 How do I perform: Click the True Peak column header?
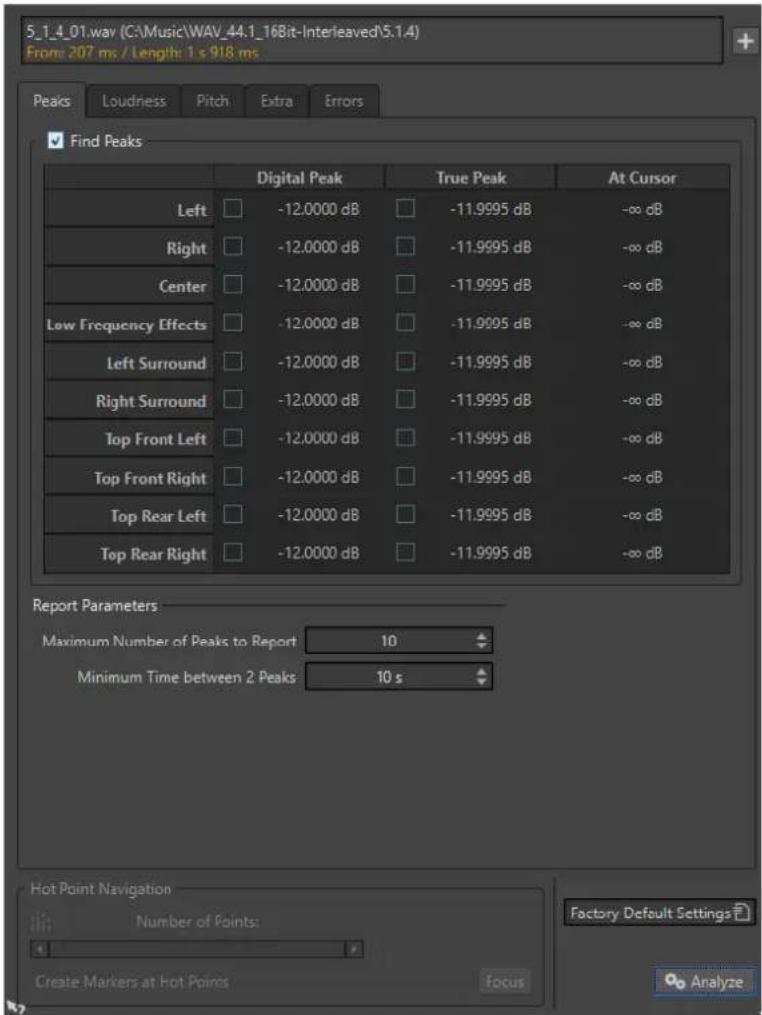click(471, 177)
